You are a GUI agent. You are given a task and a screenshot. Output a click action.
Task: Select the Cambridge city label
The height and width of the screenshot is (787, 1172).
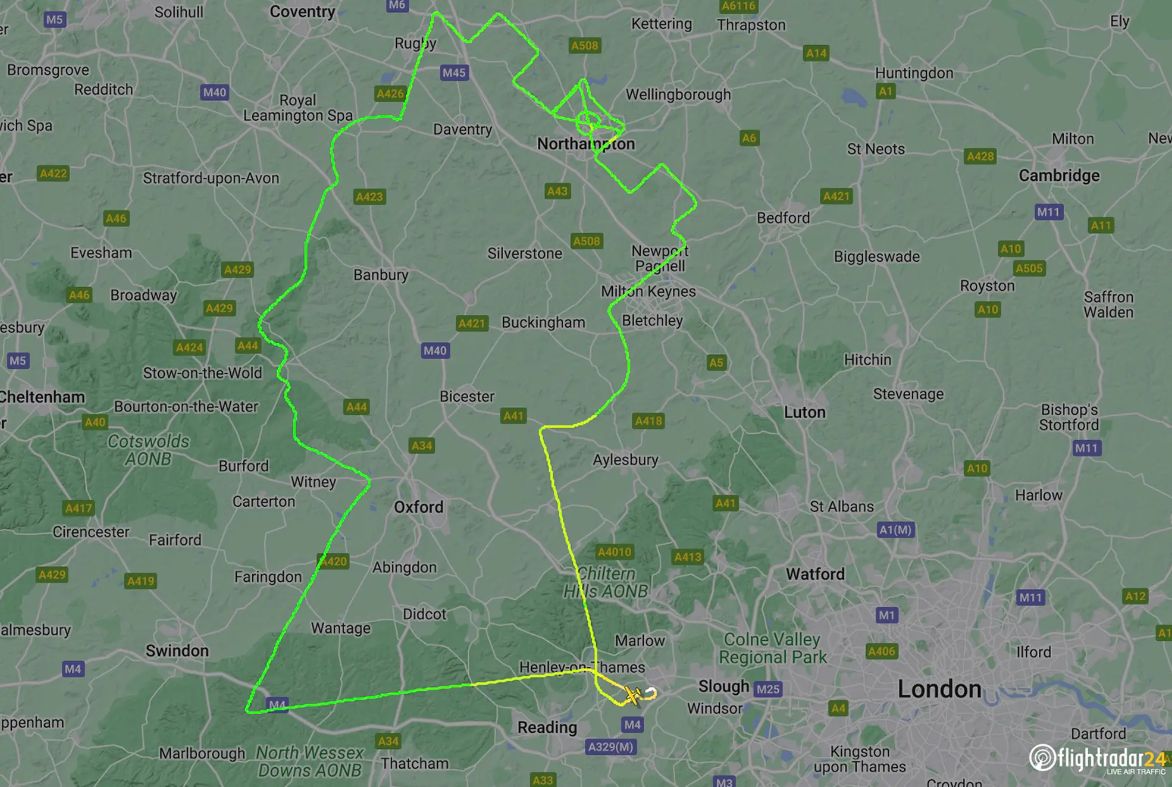1059,176
